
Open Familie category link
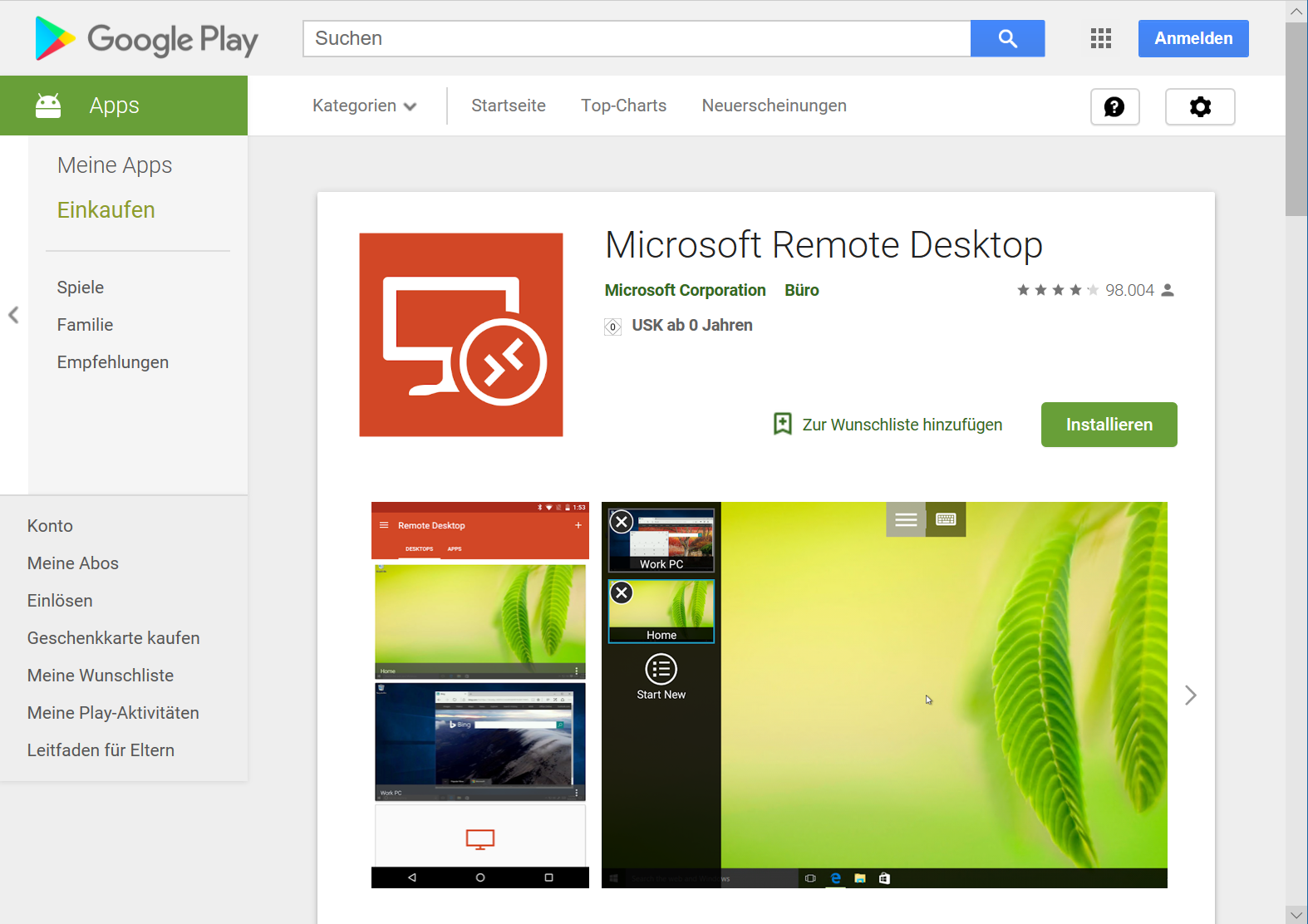click(85, 325)
